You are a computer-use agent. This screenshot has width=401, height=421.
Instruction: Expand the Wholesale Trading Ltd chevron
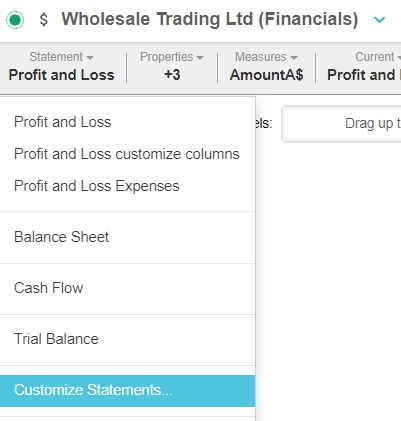pos(379,20)
